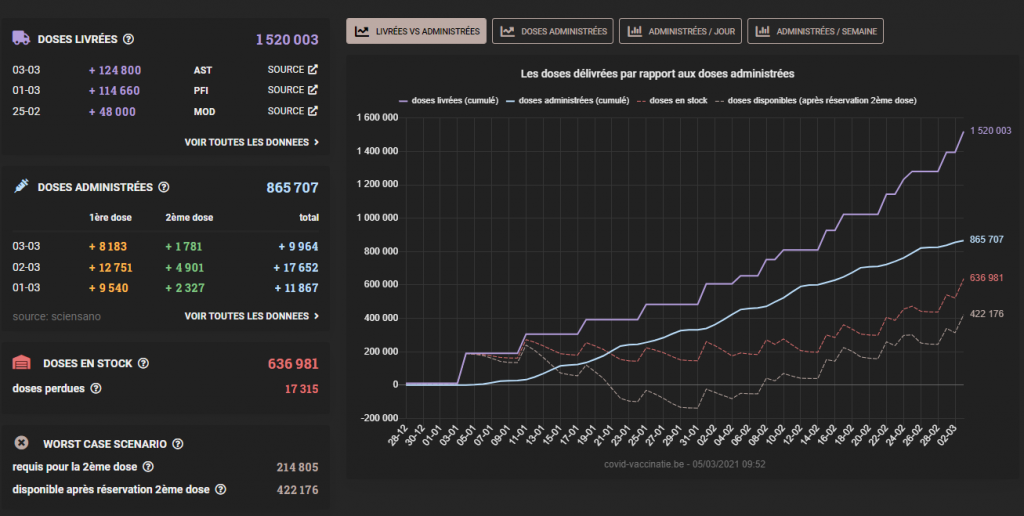
Task: Open the Administrées / Jour tab
Action: click(x=681, y=31)
